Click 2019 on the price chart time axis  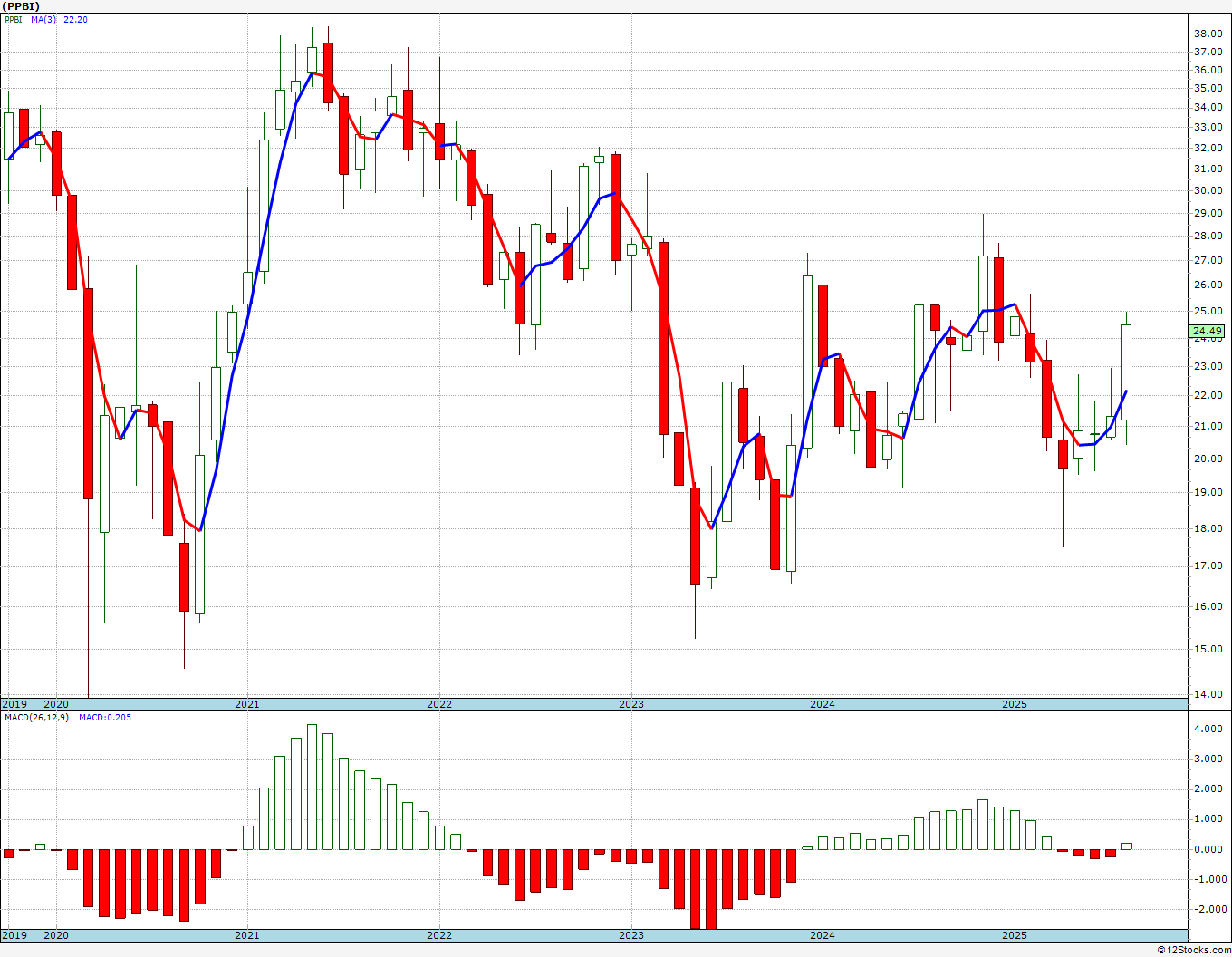click(14, 704)
